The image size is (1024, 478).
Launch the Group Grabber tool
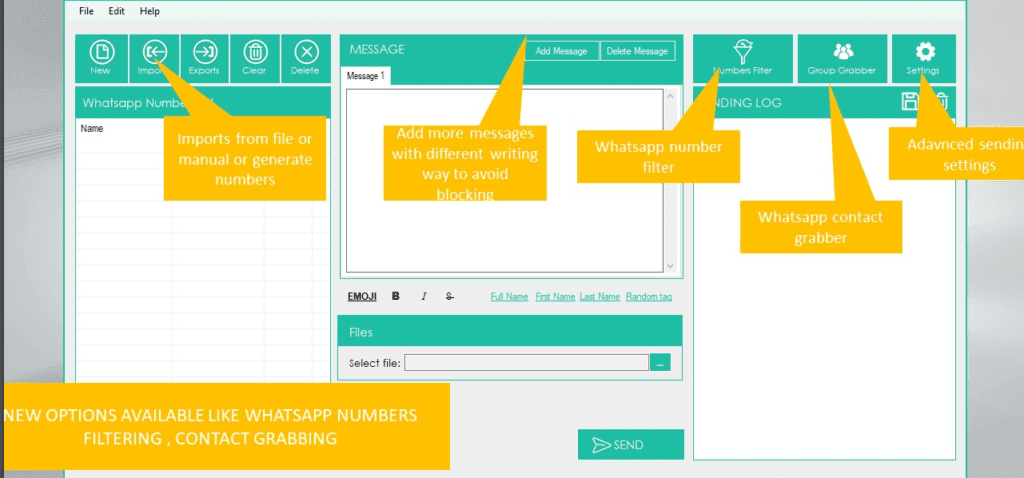[x=842, y=57]
